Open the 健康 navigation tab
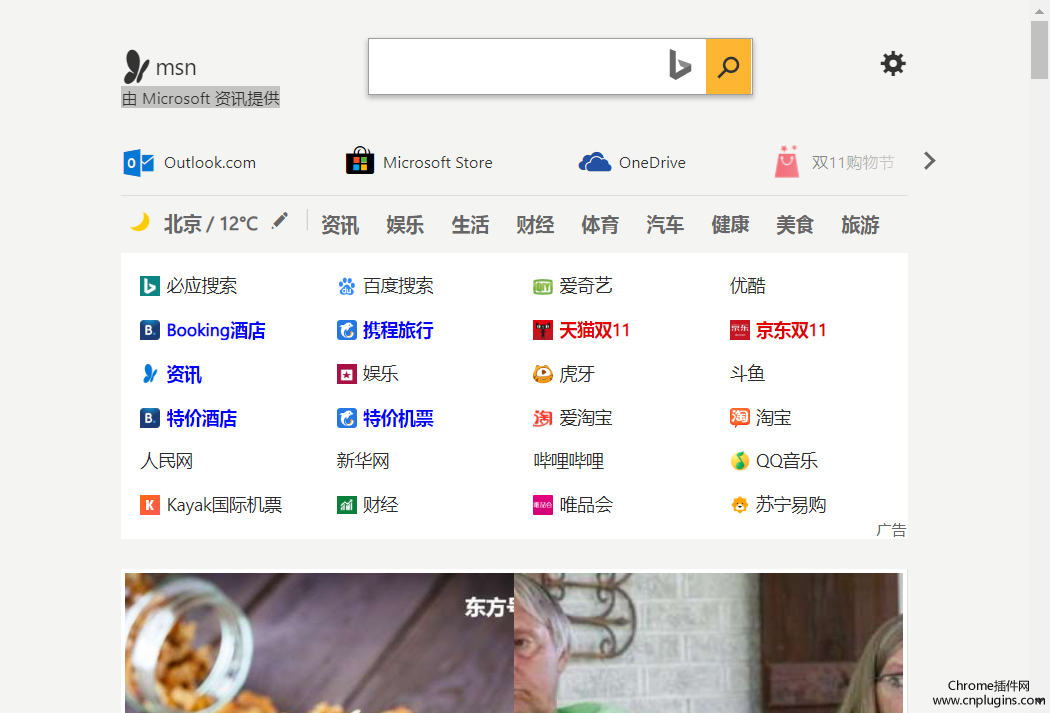1050x713 pixels. [x=730, y=225]
